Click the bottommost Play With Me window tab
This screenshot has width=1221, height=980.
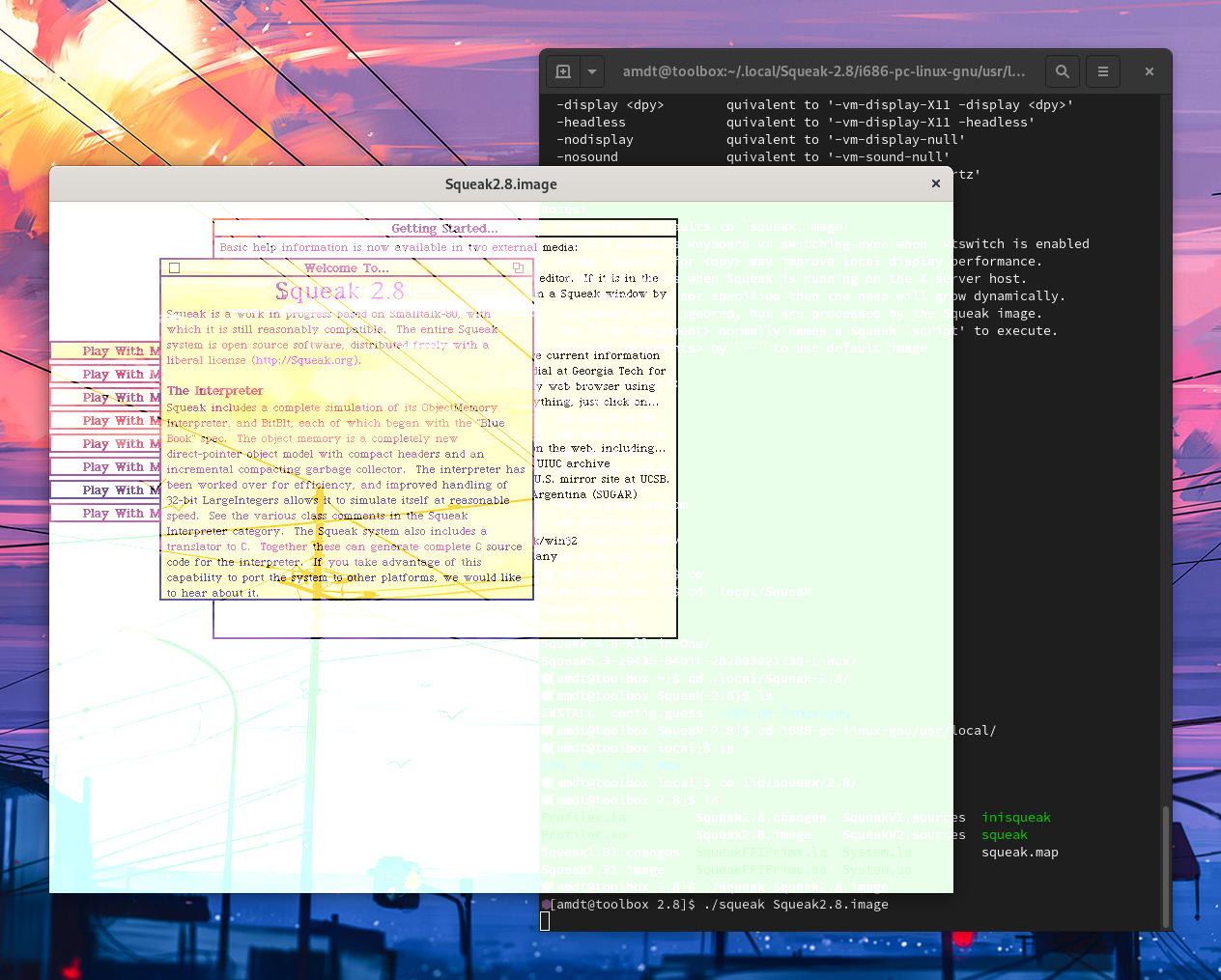tap(106, 514)
